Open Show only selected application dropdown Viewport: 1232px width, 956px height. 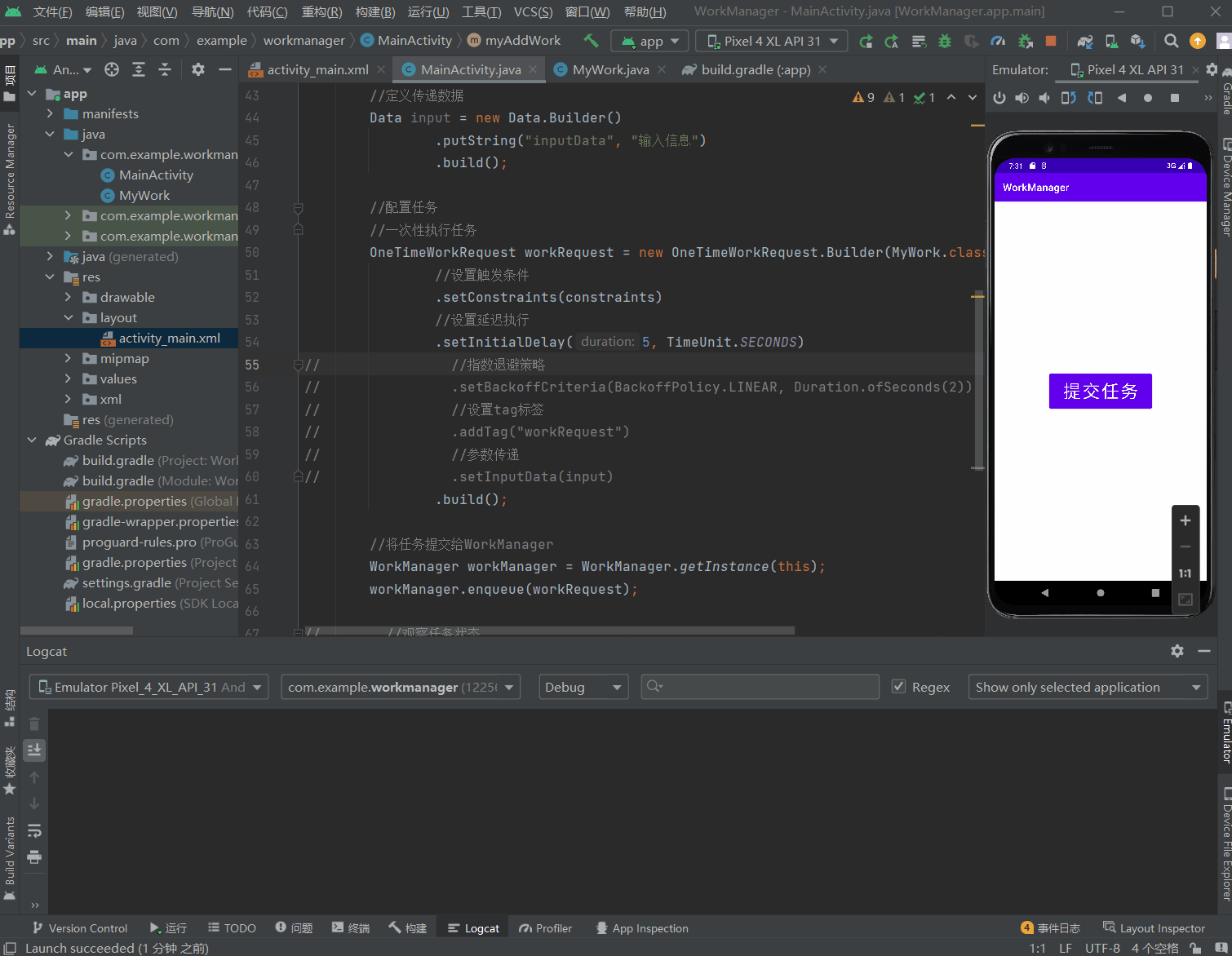pyautogui.click(x=1088, y=687)
